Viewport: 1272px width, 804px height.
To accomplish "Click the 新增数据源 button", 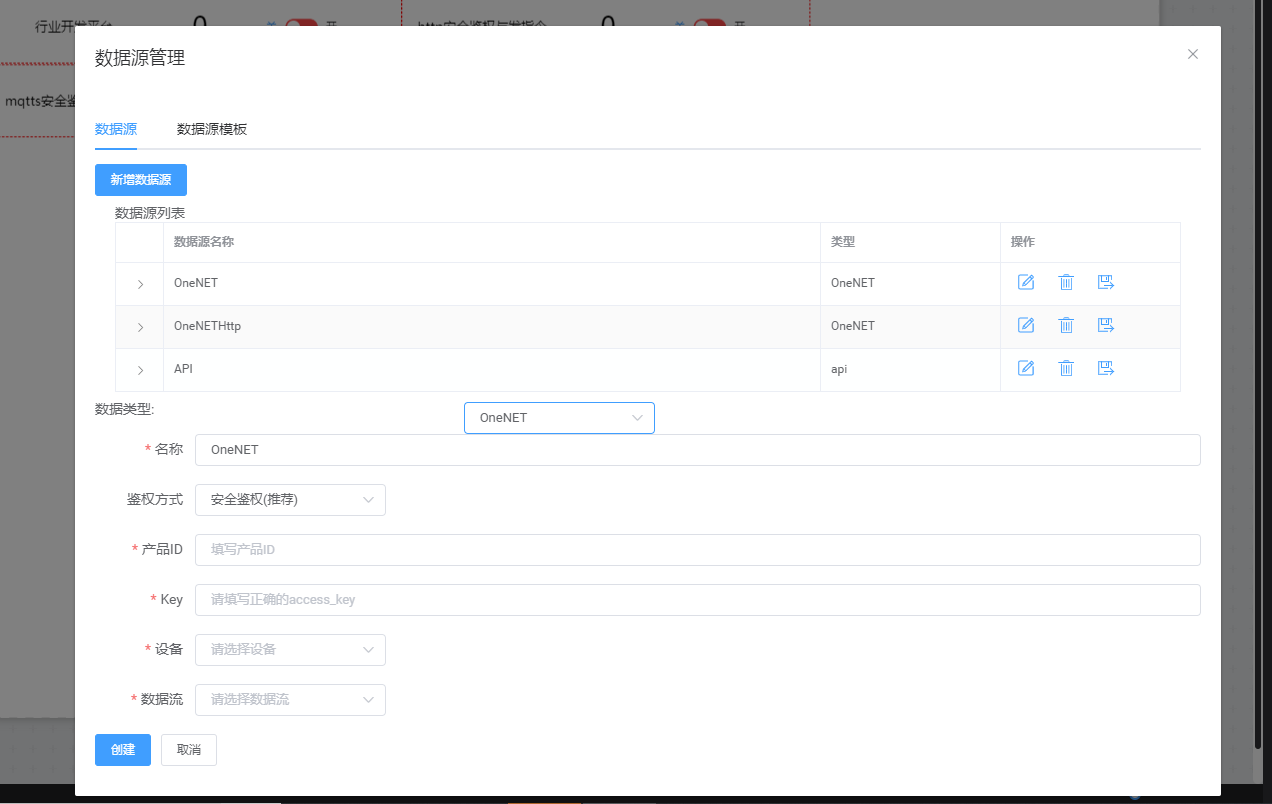I will [141, 180].
